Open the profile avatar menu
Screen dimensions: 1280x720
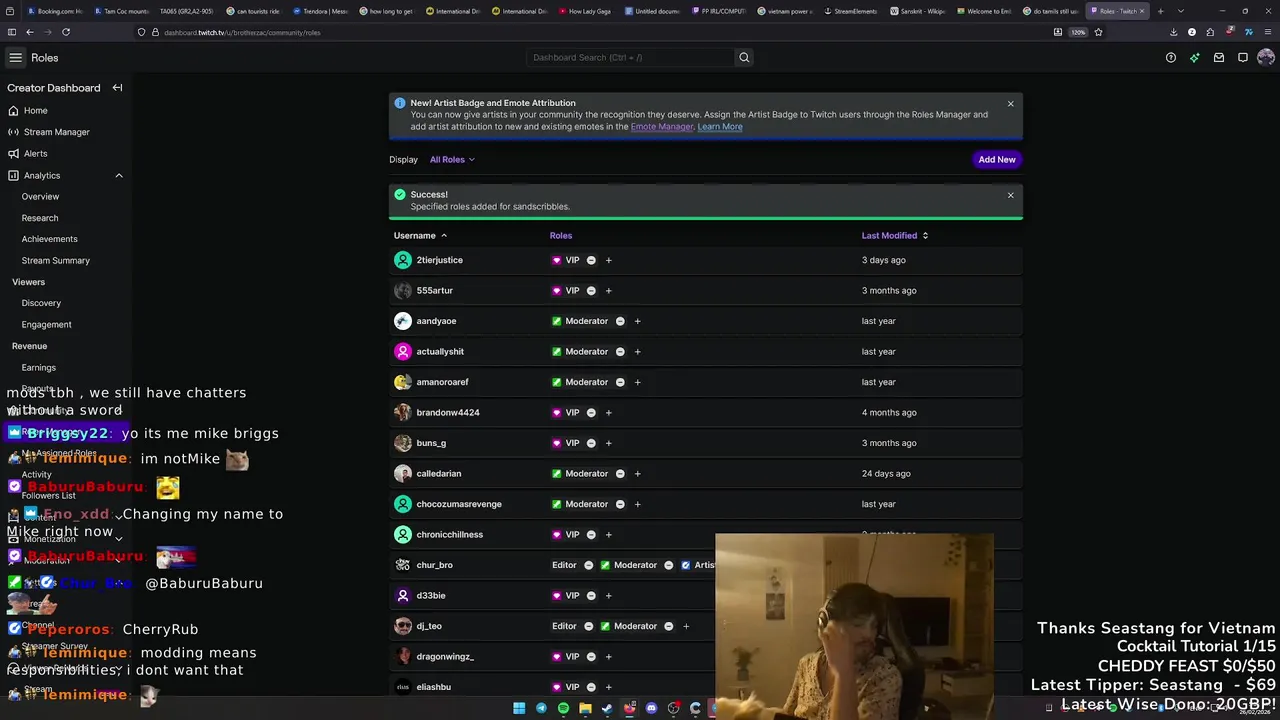1266,58
